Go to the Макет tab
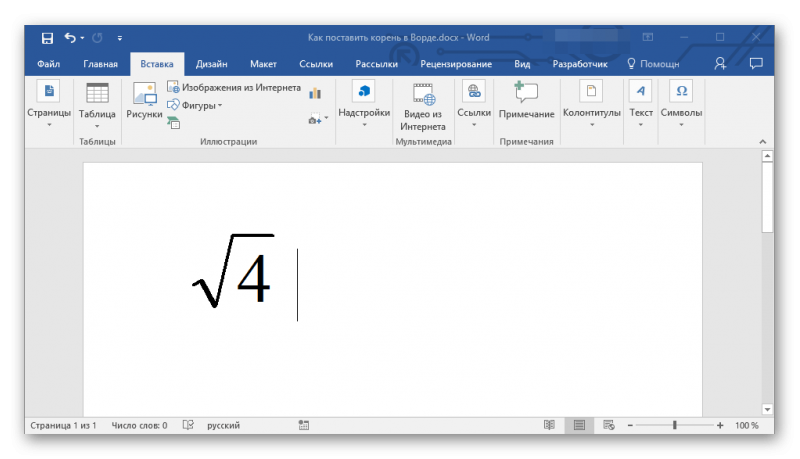This screenshot has width=800, height=459. pyautogui.click(x=263, y=64)
